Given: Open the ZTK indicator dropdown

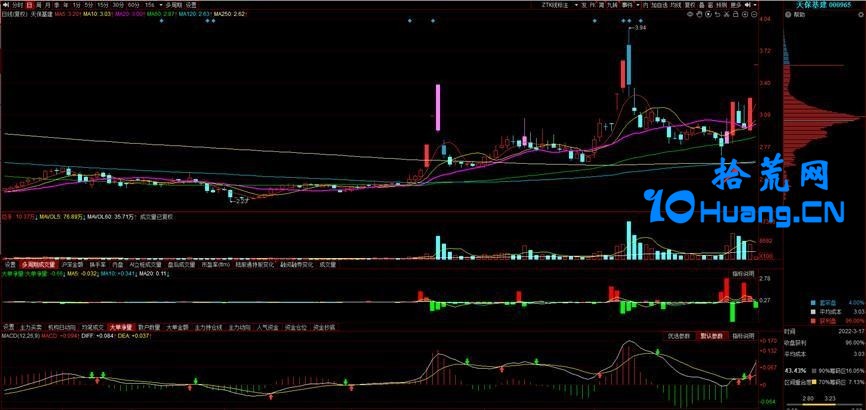Looking at the screenshot, I should pos(555,5).
